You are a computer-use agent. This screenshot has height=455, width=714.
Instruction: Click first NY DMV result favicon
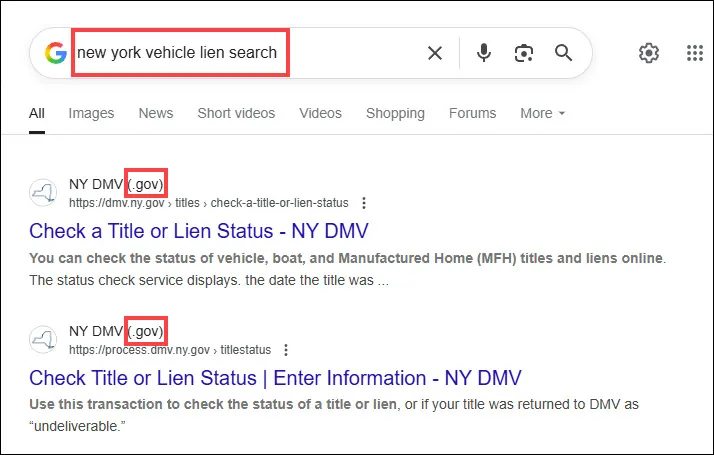[x=43, y=192]
